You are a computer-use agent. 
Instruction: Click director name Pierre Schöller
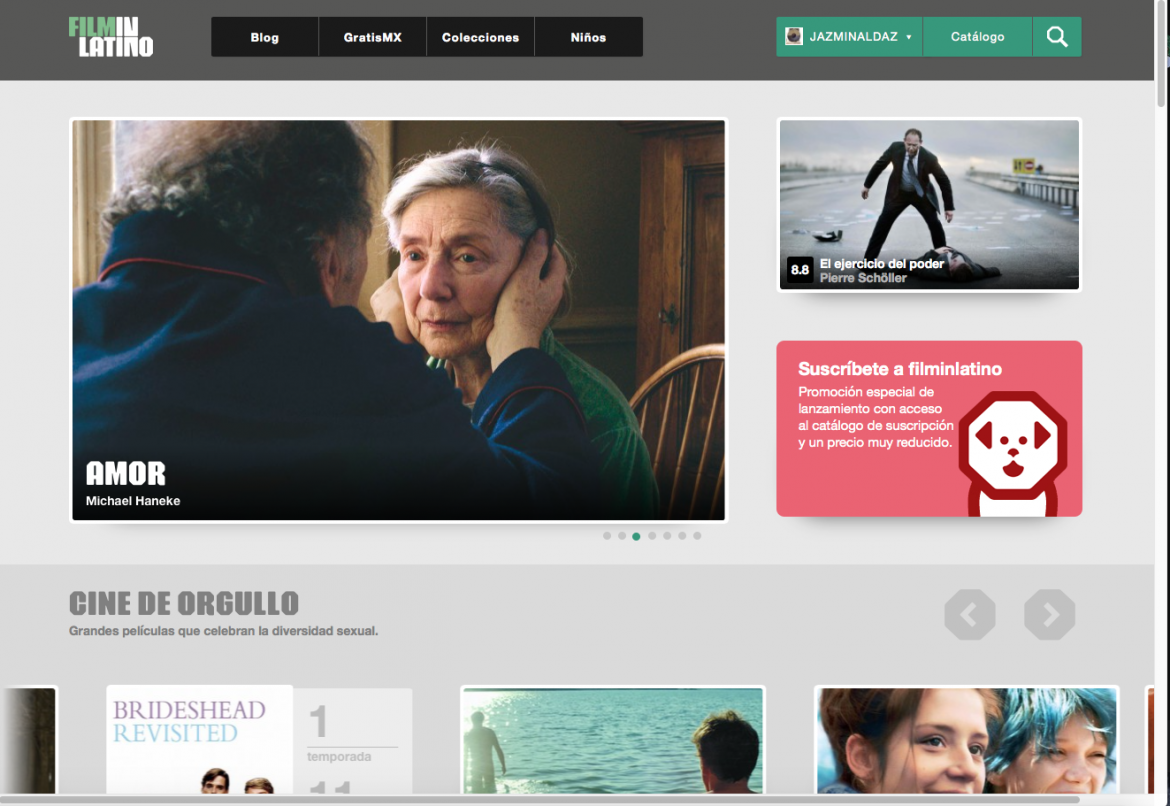(863, 278)
